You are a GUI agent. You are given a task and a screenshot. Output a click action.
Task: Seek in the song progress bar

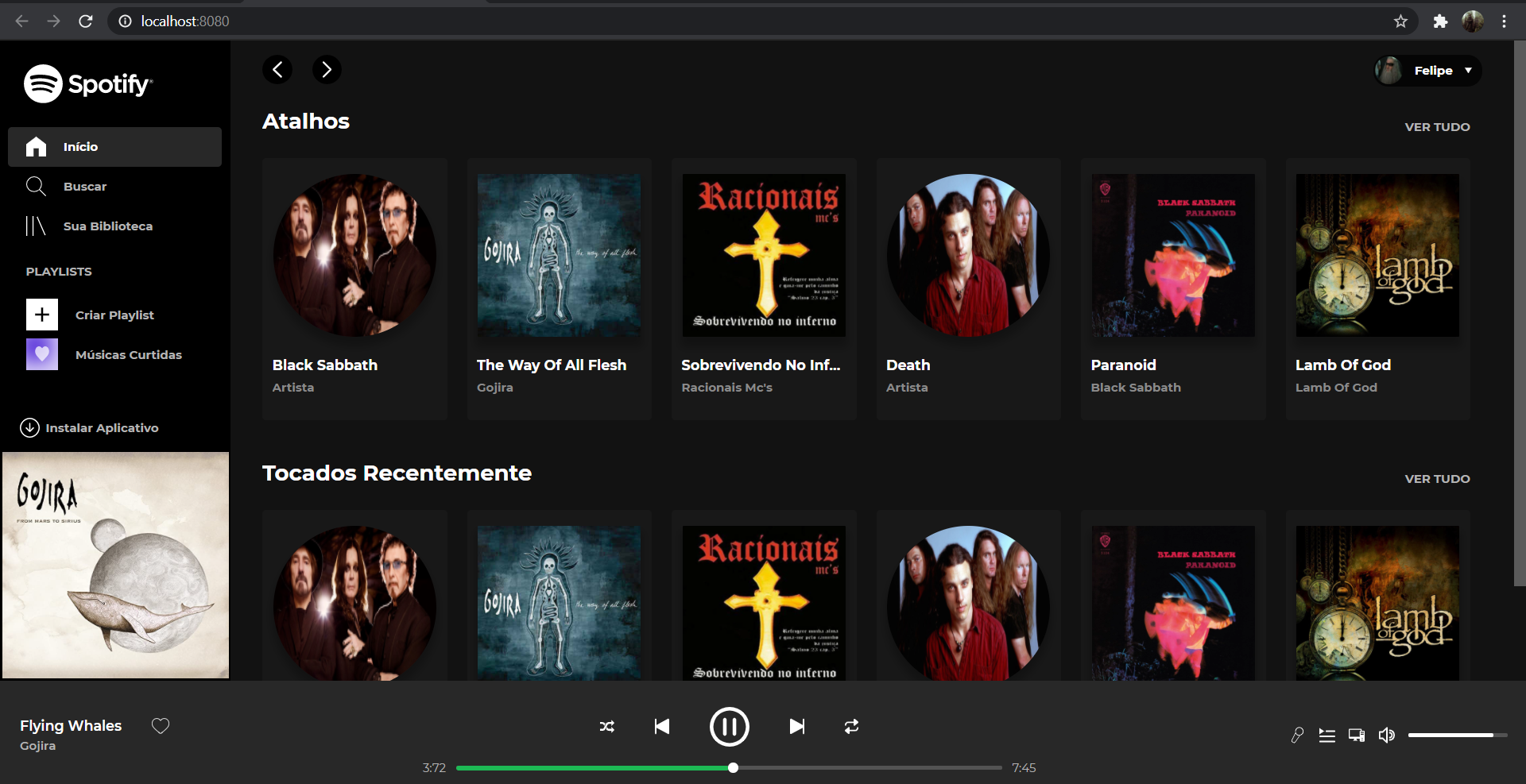(729, 768)
